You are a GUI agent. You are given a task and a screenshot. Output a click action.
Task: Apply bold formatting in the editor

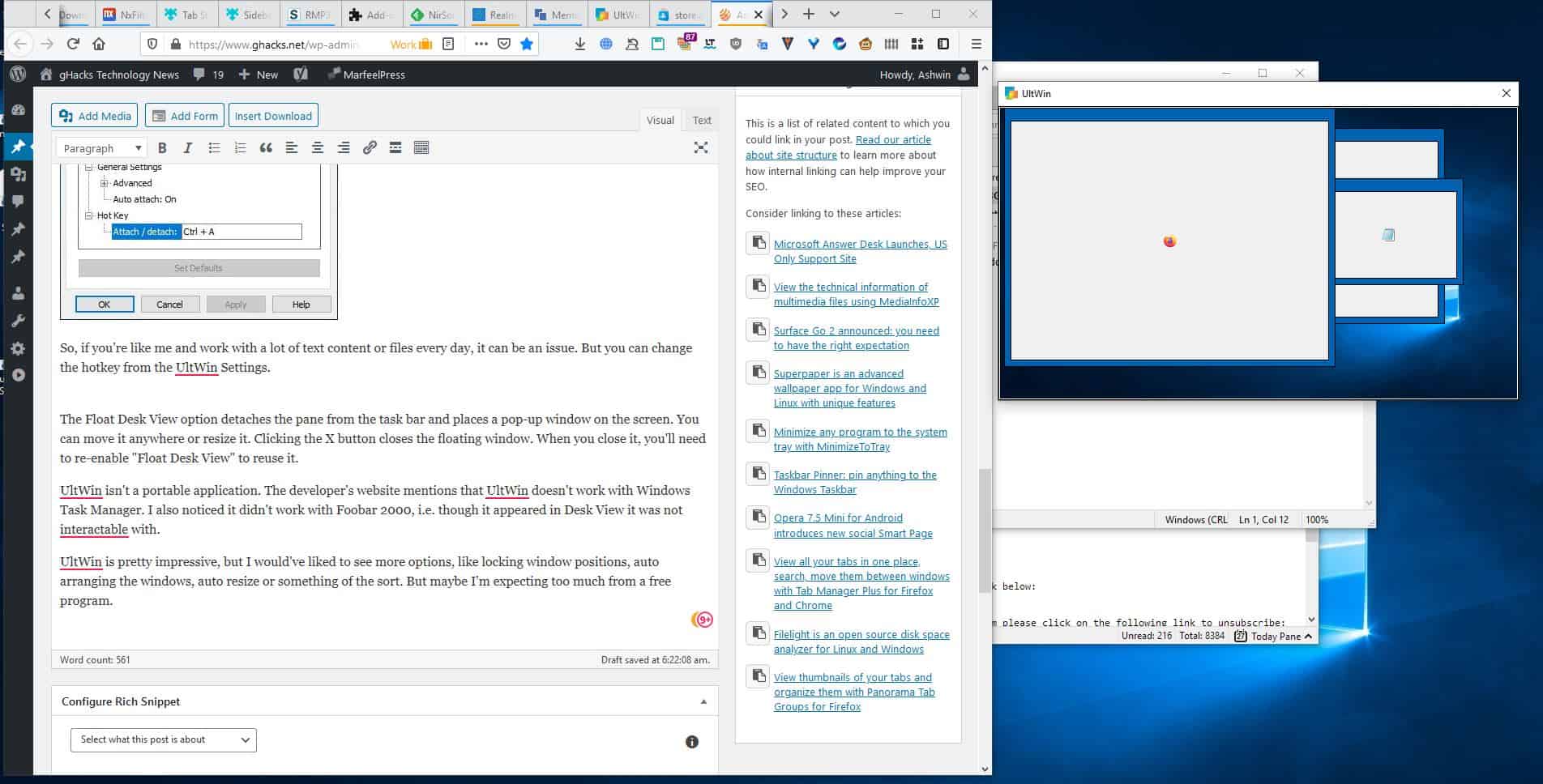point(162,147)
